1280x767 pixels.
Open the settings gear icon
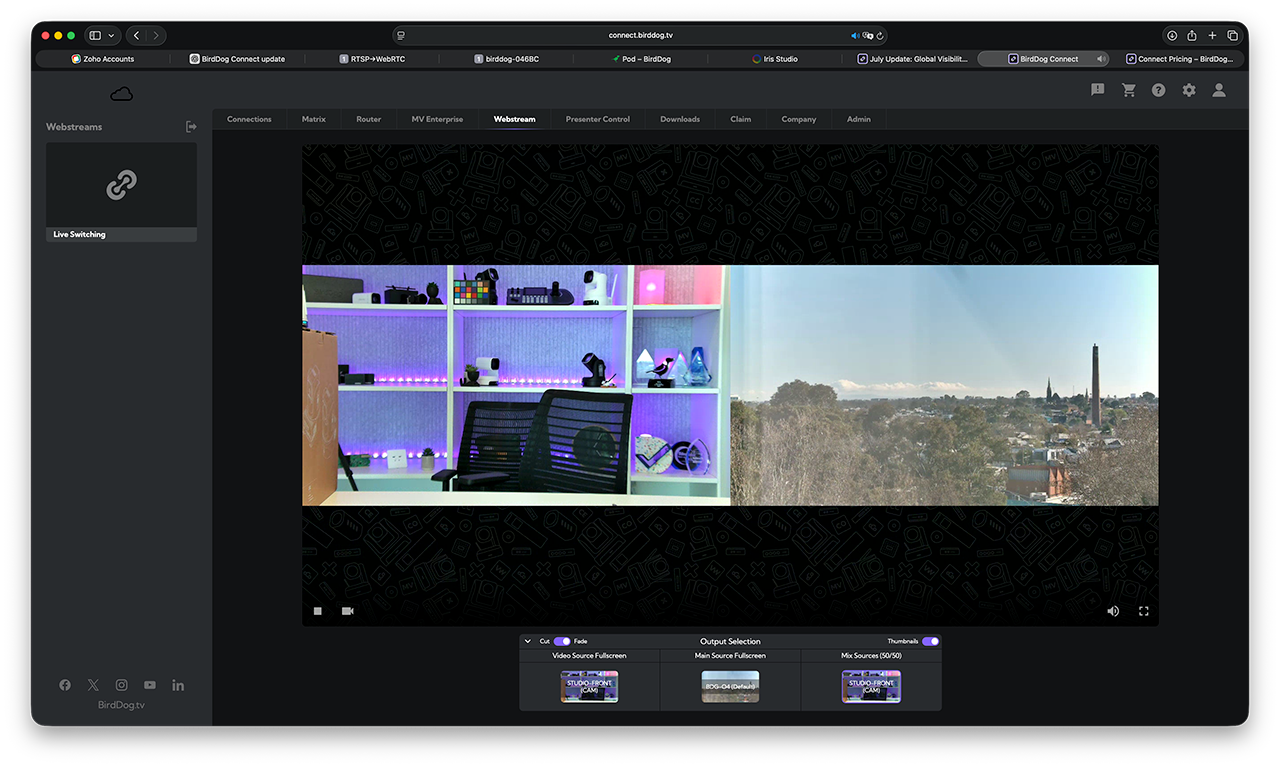[x=1188, y=90]
